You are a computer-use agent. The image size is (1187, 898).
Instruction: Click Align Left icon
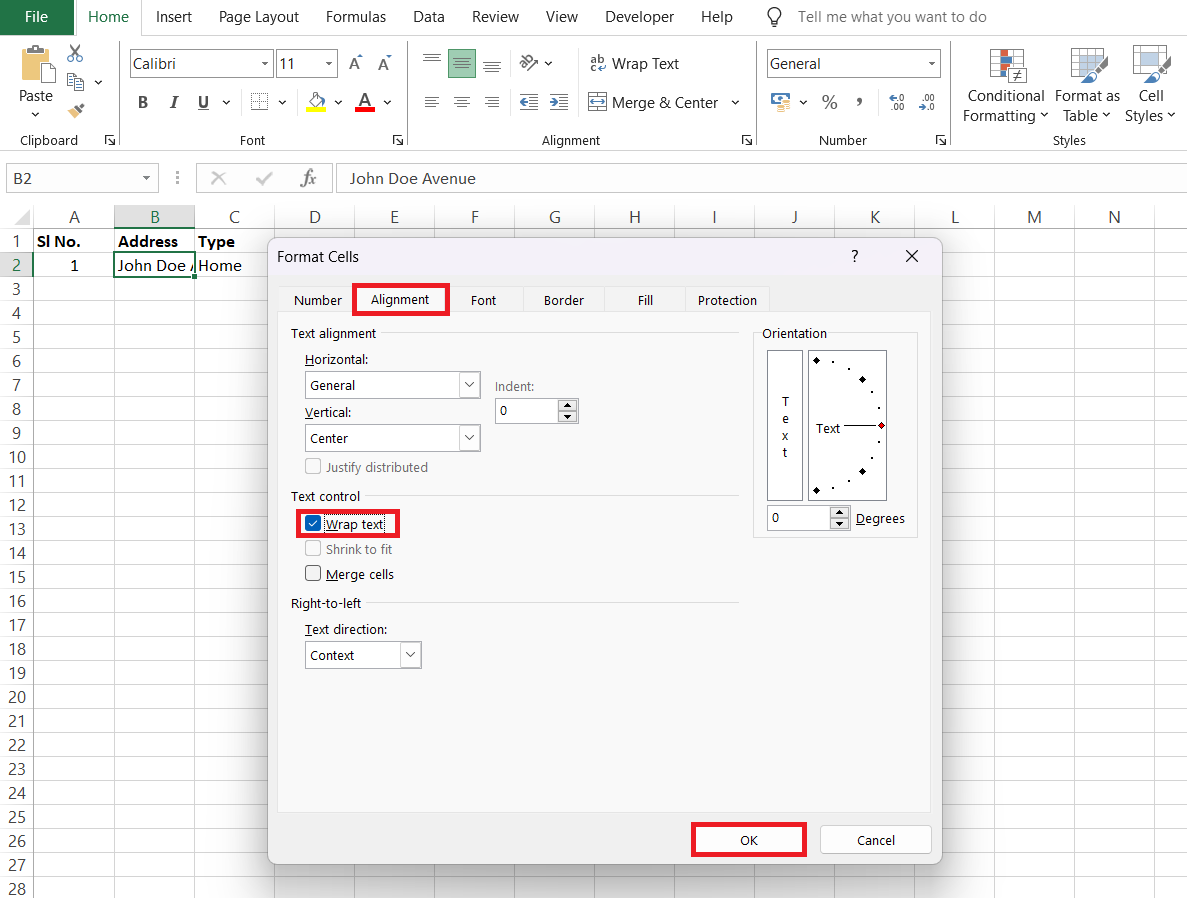(431, 102)
